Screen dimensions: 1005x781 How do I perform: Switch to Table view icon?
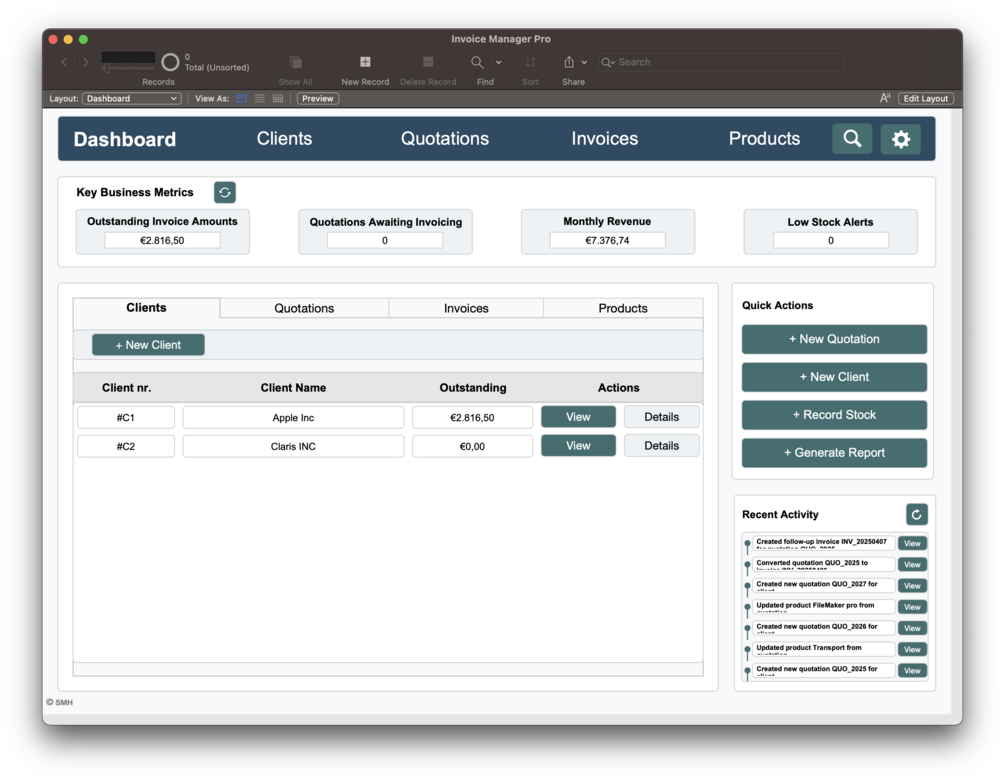pos(278,99)
